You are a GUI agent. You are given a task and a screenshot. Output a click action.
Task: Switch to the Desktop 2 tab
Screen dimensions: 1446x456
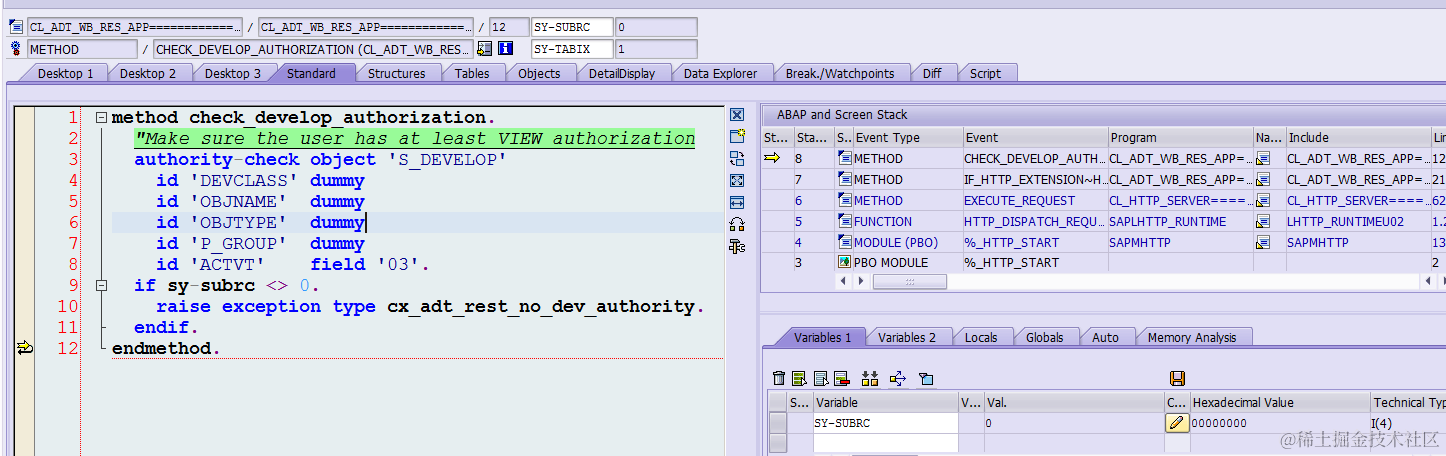click(148, 73)
